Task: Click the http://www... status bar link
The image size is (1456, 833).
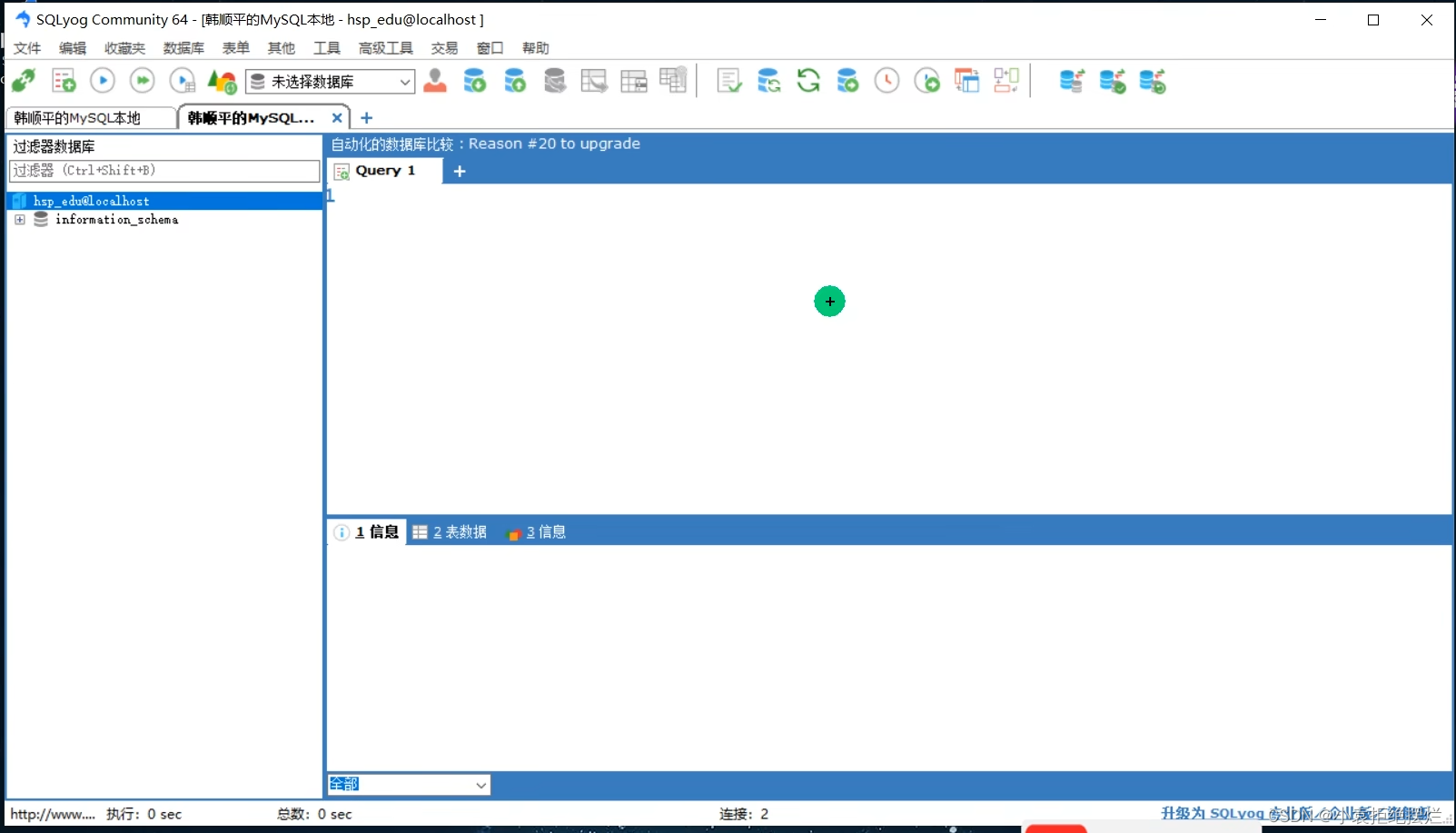Action: (53, 814)
